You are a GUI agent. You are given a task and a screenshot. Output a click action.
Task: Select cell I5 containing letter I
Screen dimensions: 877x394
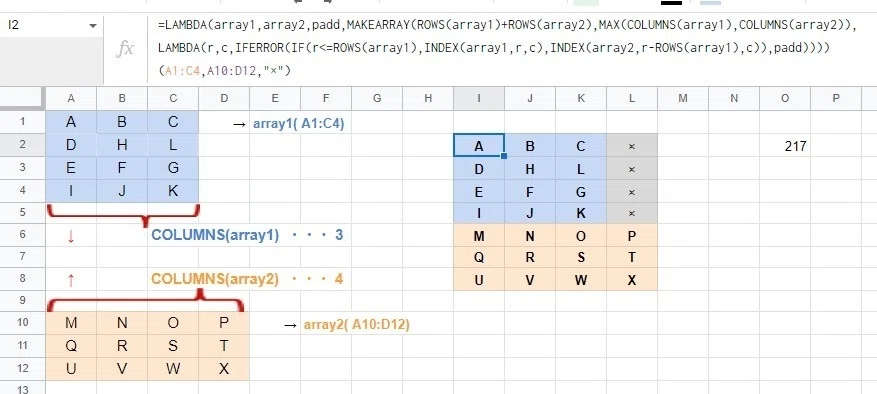(x=479, y=213)
